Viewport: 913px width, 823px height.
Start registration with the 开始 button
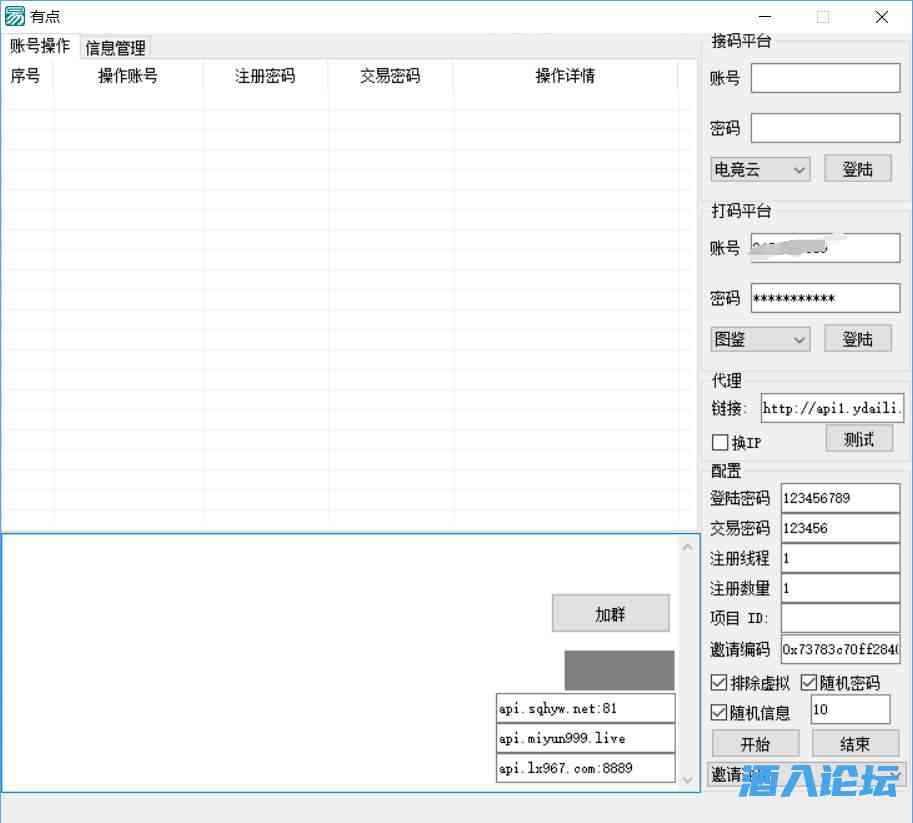click(x=755, y=744)
